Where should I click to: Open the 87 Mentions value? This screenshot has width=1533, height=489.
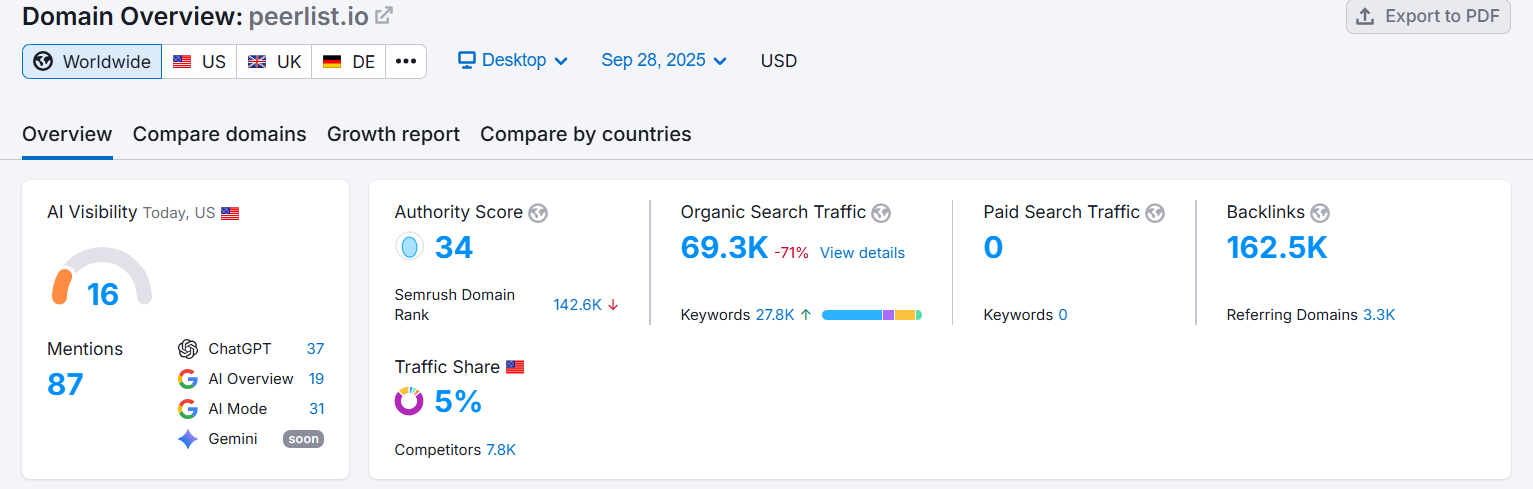(x=66, y=384)
